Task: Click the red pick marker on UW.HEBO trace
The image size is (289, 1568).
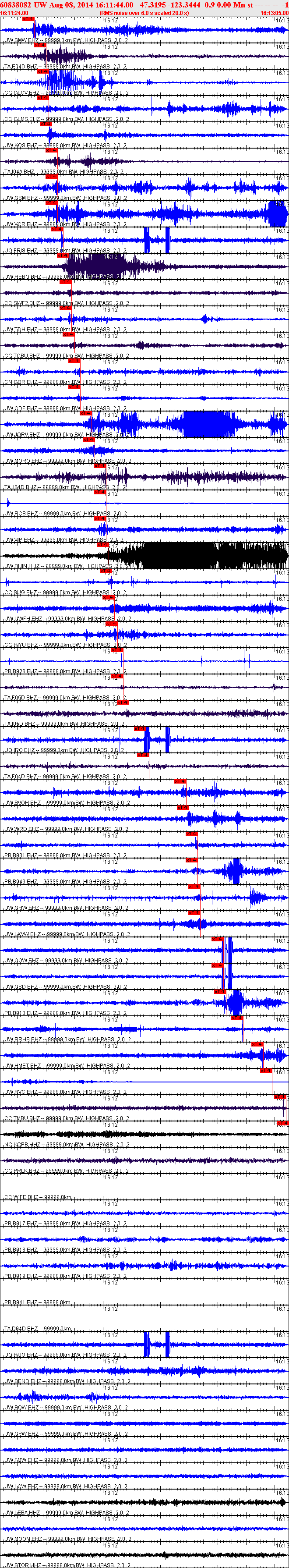Action: 63,255
